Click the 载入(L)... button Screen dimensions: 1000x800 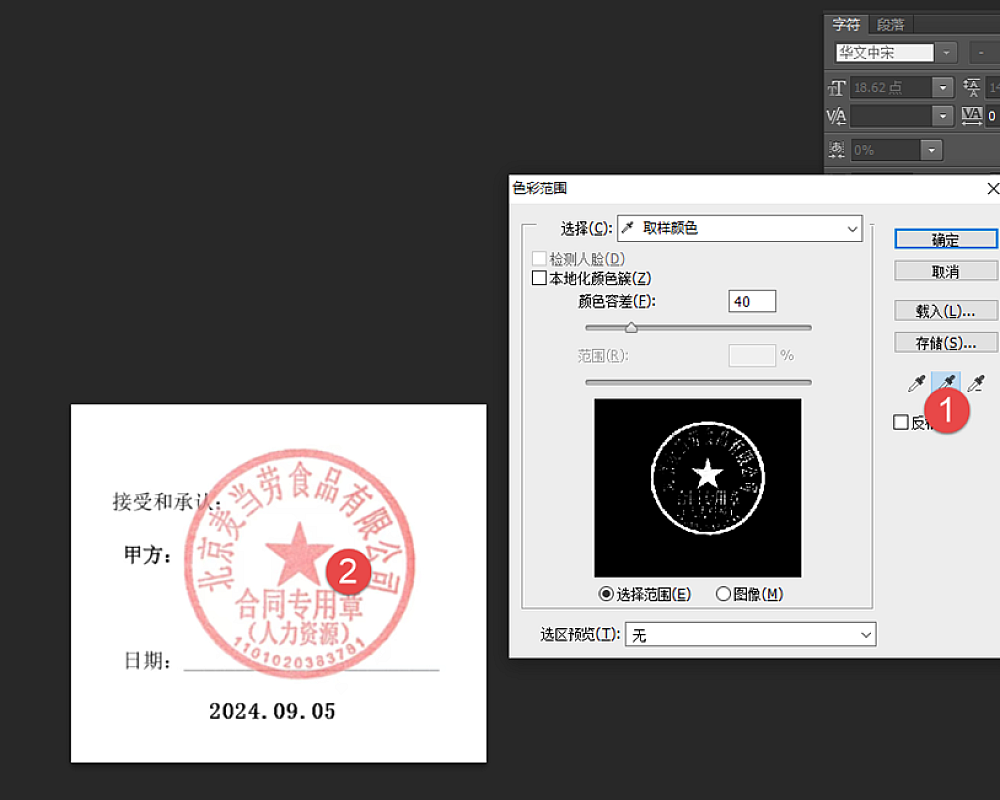point(945,311)
